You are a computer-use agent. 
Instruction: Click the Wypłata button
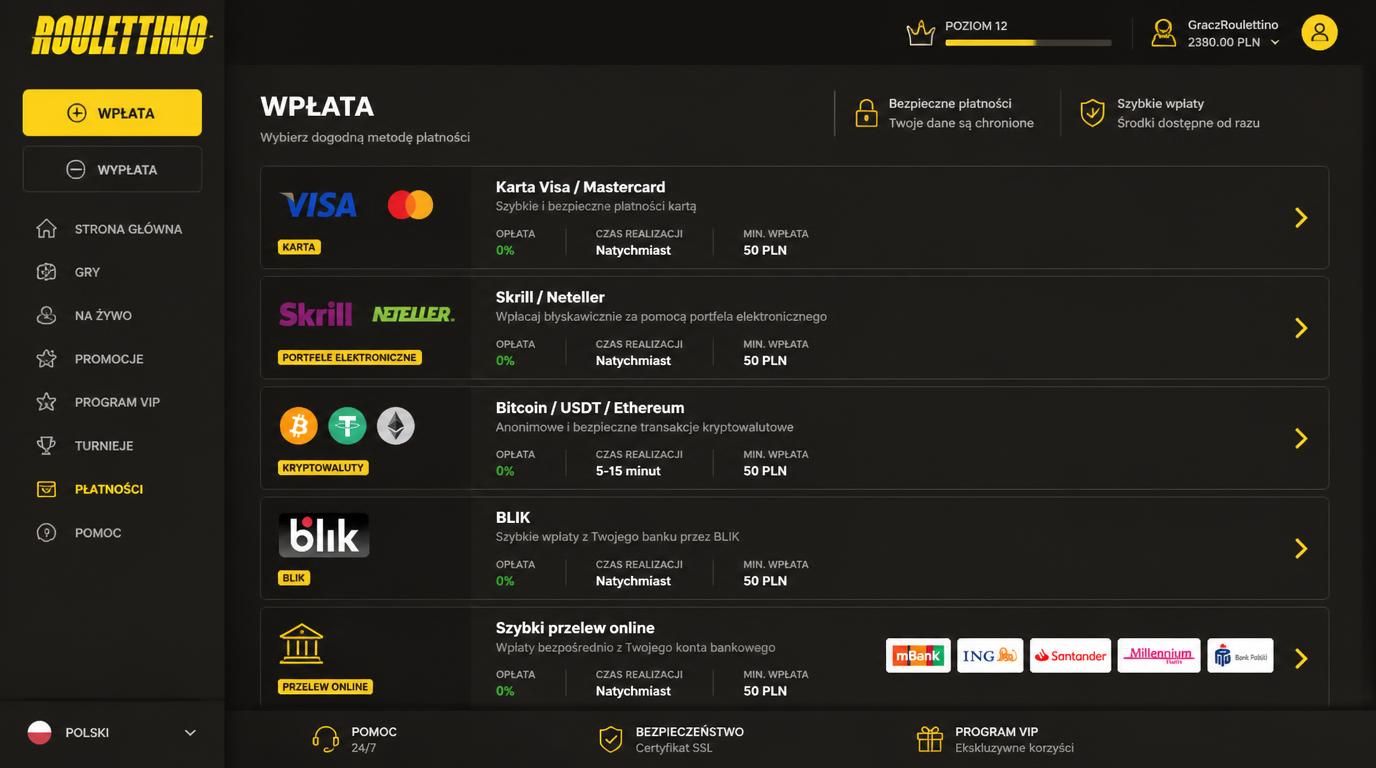coord(112,169)
